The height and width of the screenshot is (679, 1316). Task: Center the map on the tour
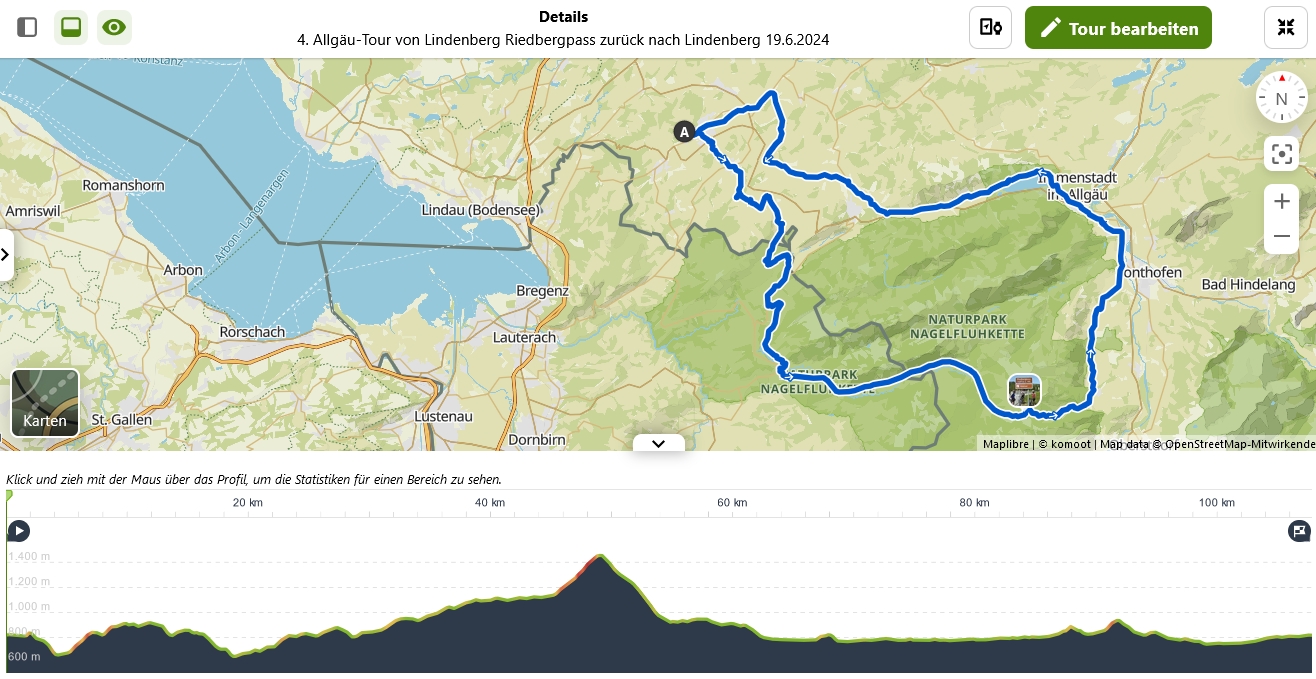[1281, 154]
